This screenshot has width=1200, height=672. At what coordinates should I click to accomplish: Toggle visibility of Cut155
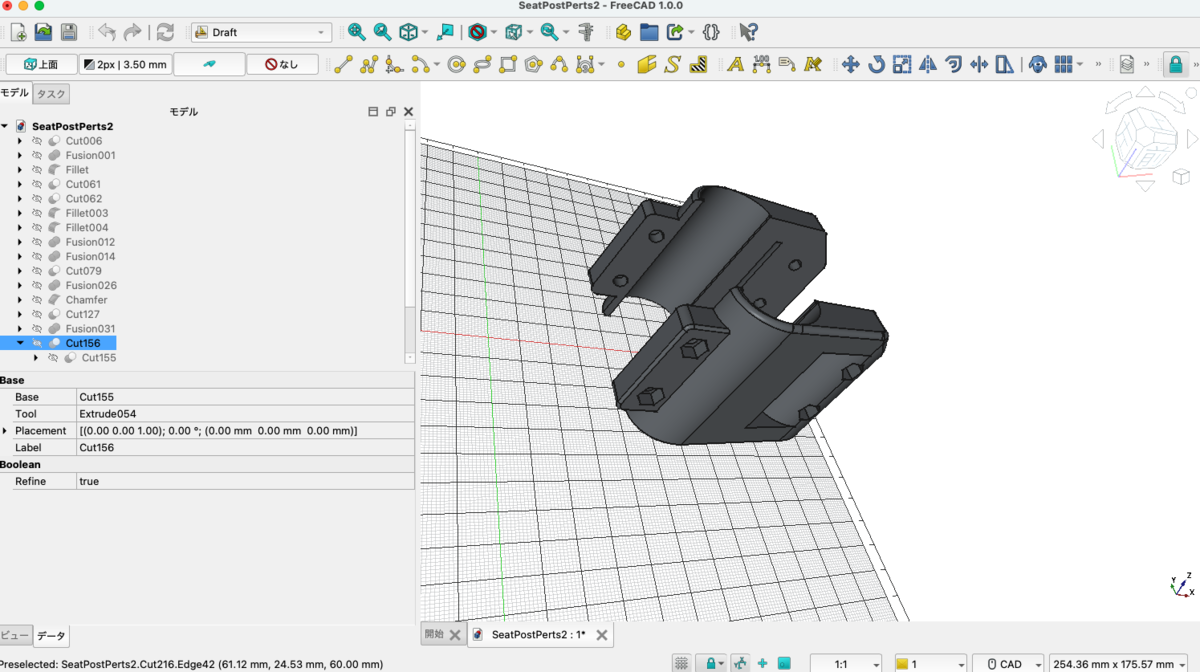pyautogui.click(x=53, y=358)
